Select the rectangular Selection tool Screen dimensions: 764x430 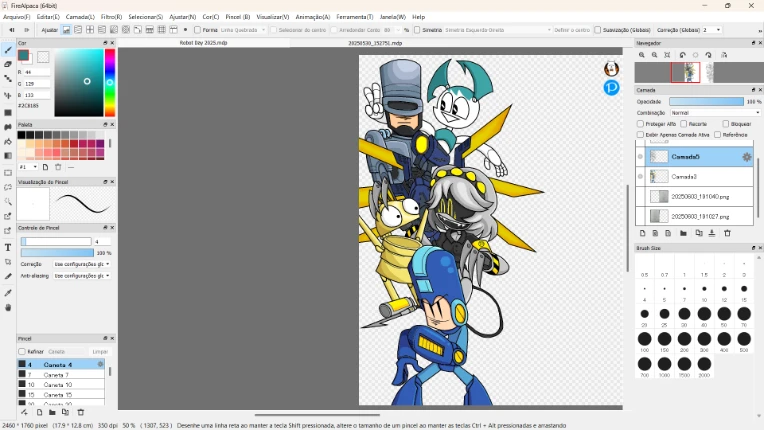[x=8, y=173]
